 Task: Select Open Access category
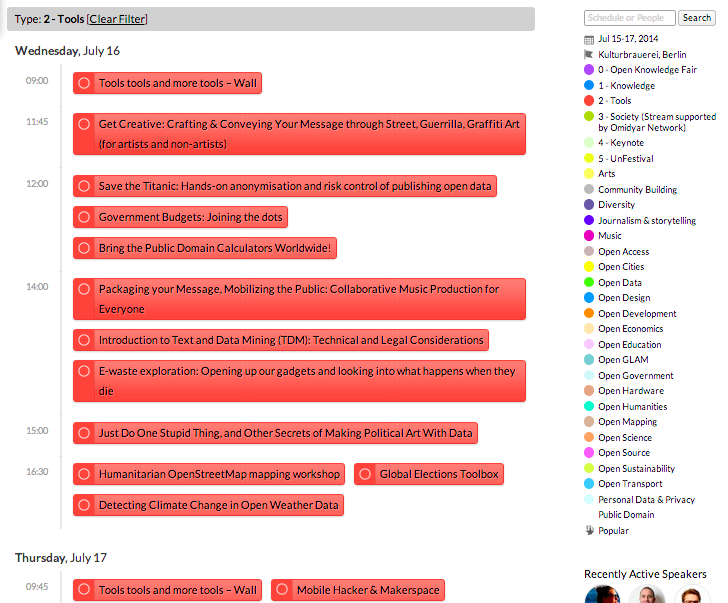(x=624, y=252)
